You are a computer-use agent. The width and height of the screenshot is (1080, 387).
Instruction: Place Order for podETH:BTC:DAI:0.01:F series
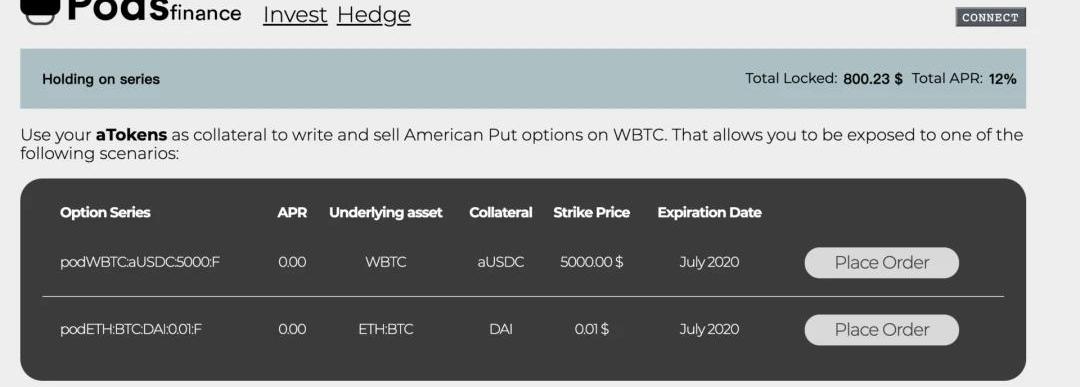click(881, 330)
